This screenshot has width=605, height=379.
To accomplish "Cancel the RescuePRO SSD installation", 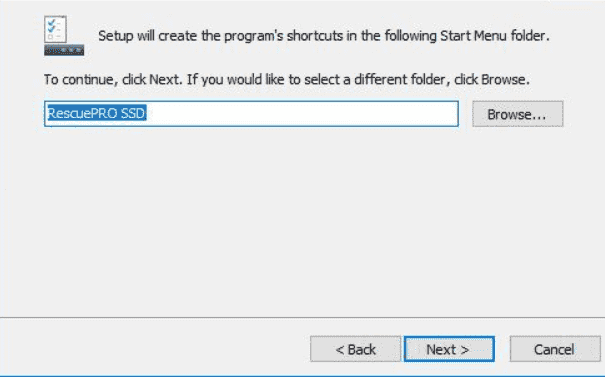I will point(555,349).
